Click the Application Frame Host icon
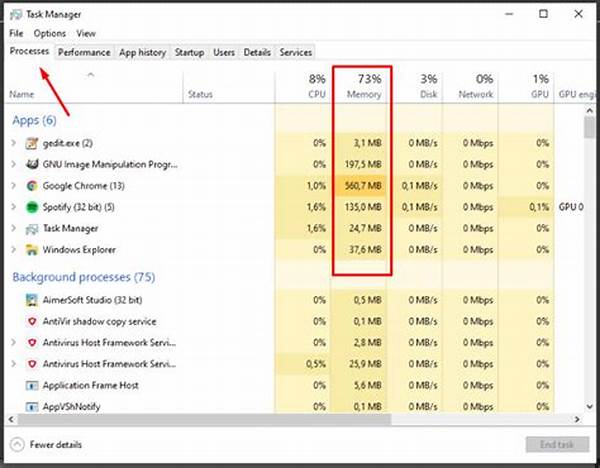The image size is (600, 468). click(x=32, y=385)
